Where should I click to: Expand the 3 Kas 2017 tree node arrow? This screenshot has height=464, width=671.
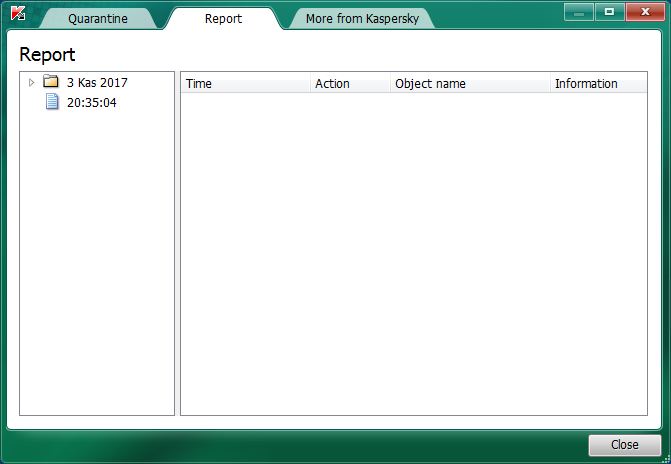point(31,82)
